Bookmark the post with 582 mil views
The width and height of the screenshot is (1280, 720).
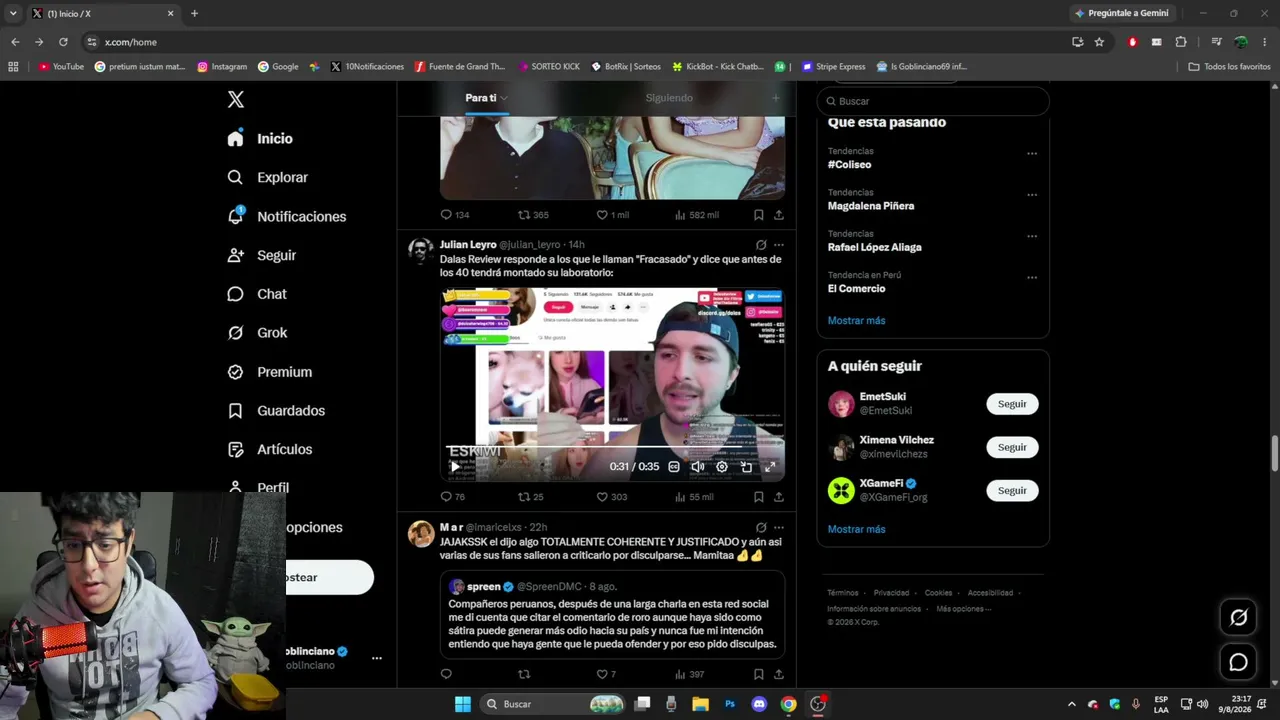(758, 215)
